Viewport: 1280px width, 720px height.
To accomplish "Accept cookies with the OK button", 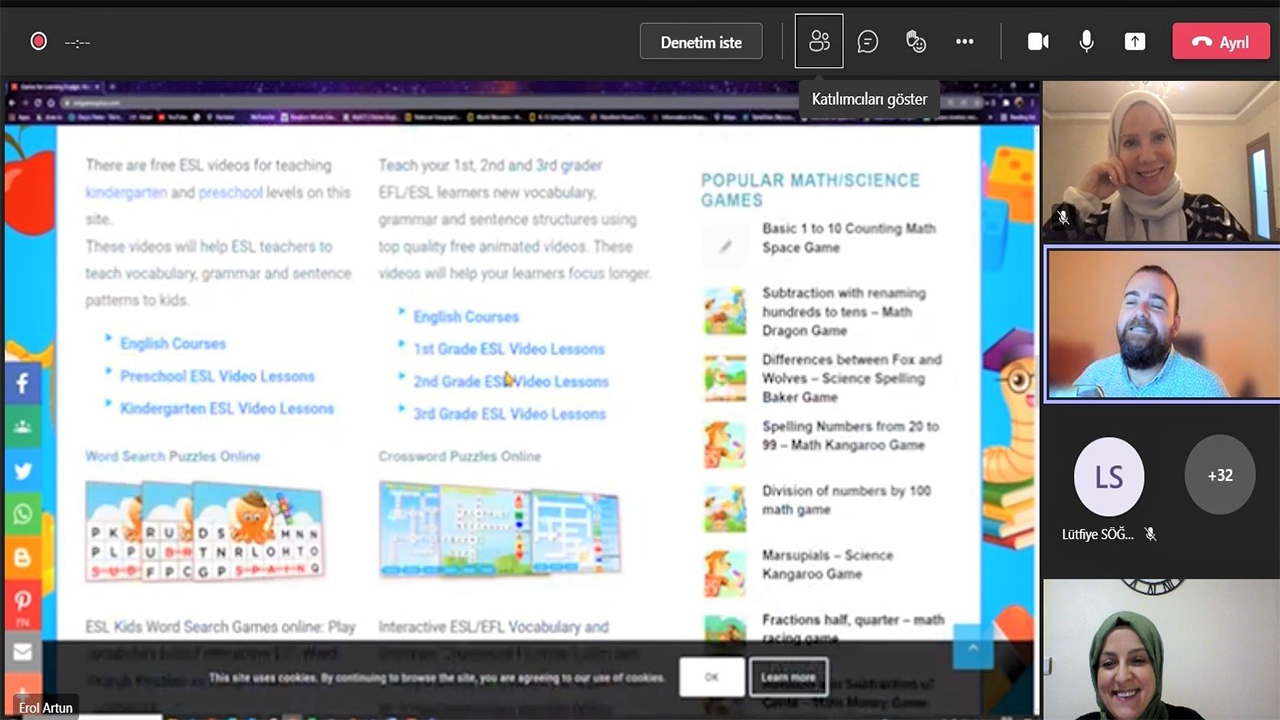I will [711, 677].
